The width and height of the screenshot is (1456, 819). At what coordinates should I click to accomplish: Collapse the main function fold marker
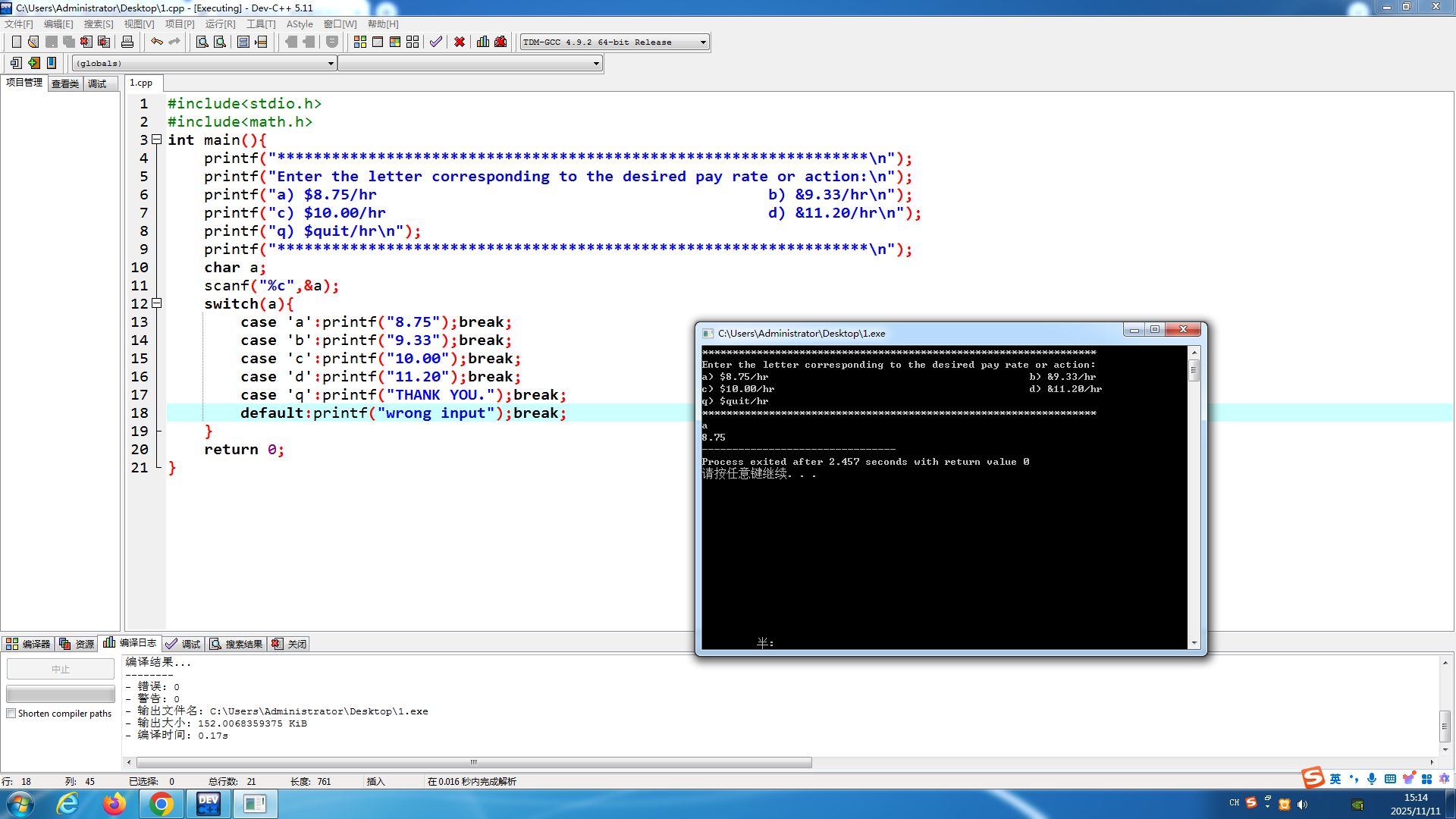click(x=157, y=140)
